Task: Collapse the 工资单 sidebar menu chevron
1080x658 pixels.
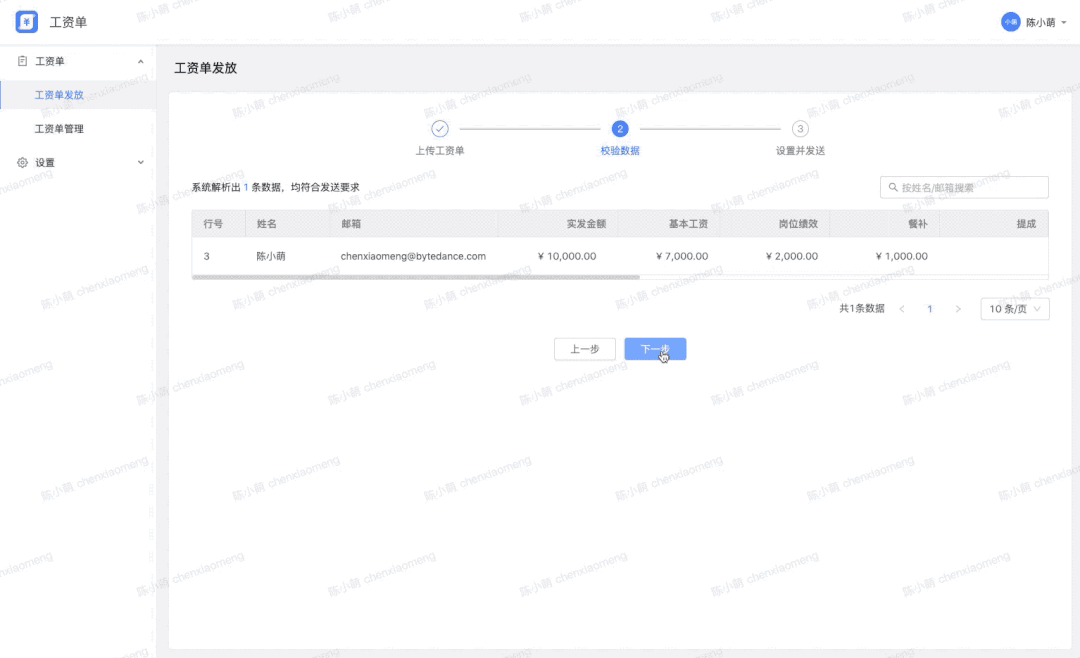Action: pyautogui.click(x=141, y=61)
